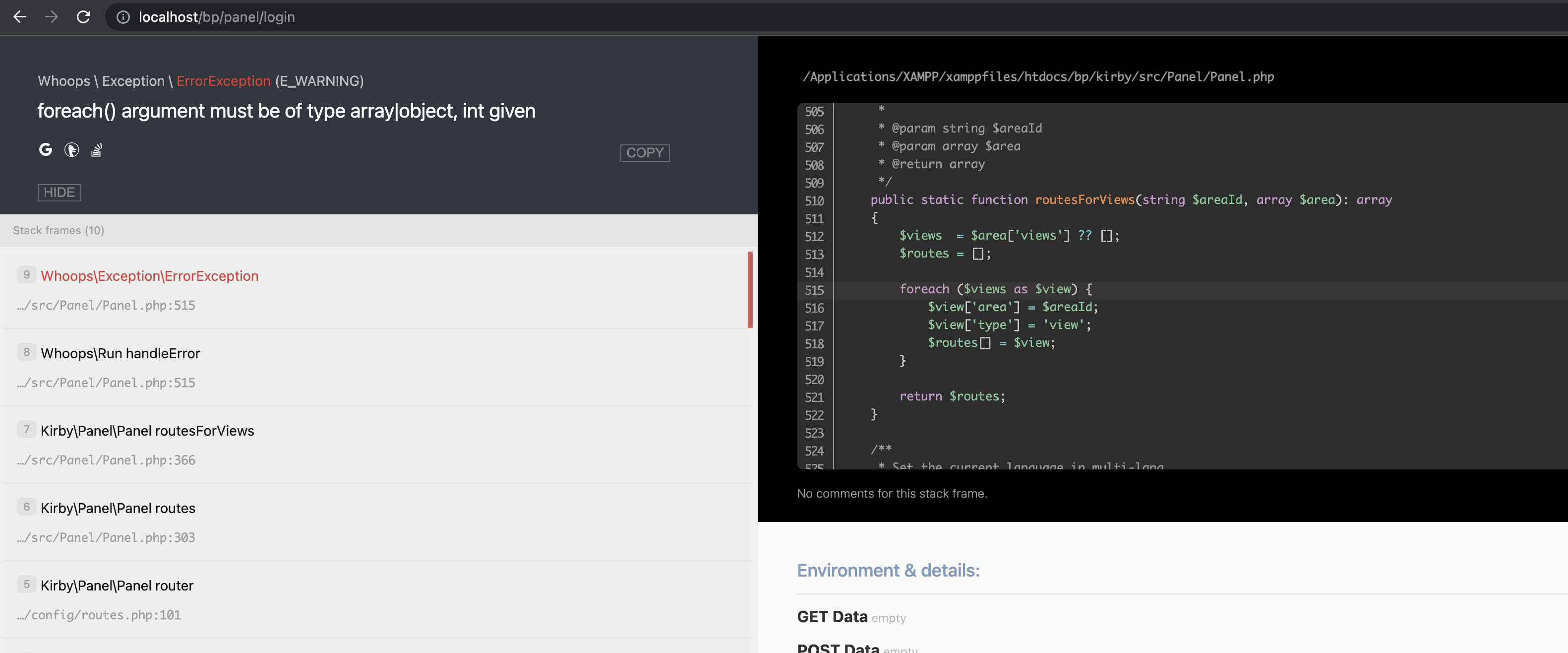
Task: Open stack frame 6 Panel routes
Action: 118,508
